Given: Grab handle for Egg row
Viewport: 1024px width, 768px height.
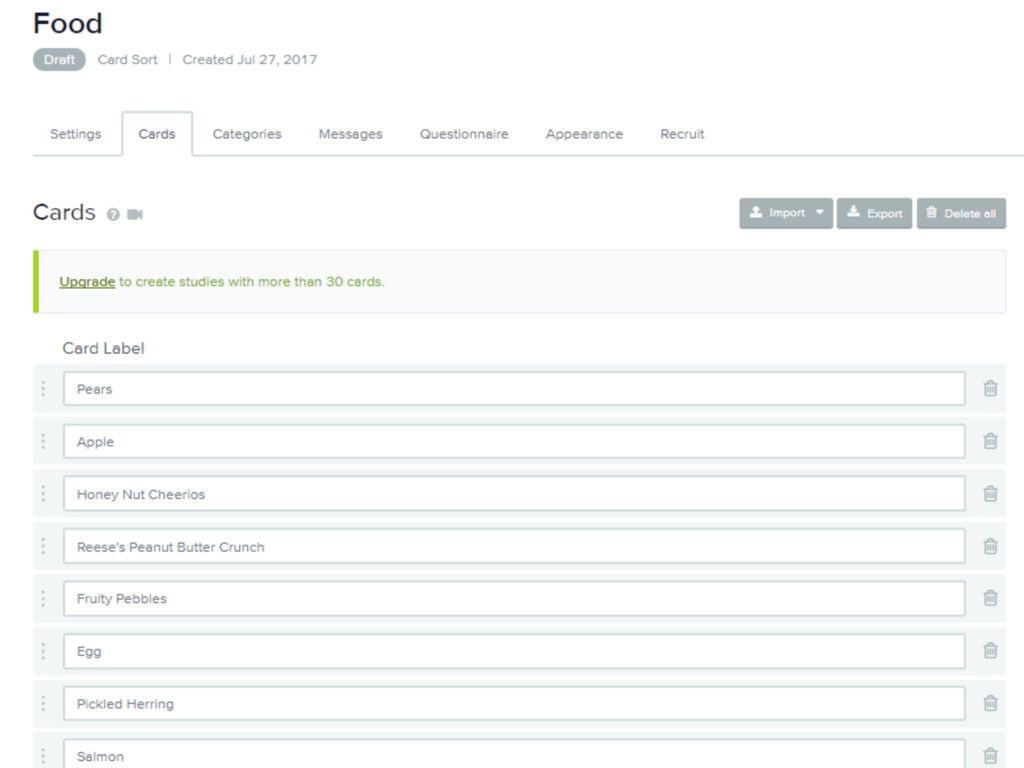Looking at the screenshot, I should point(43,651).
